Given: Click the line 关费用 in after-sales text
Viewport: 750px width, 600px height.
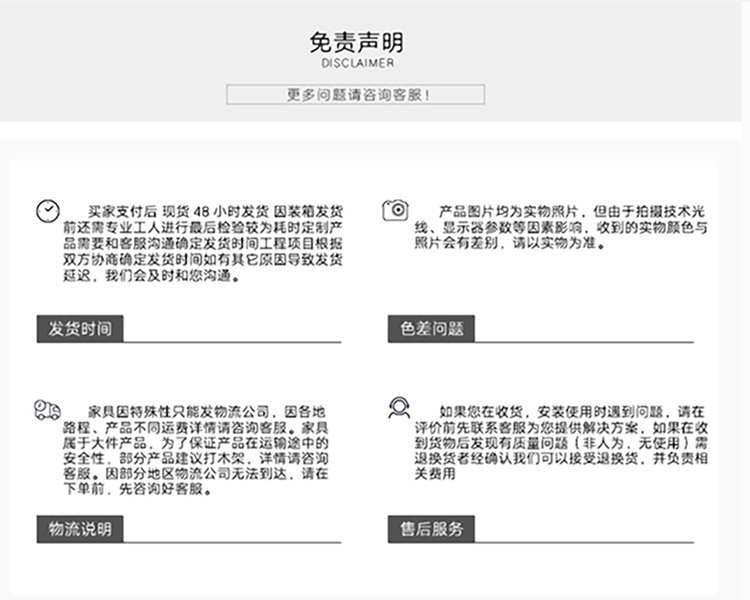Looking at the screenshot, I should click(x=435, y=474).
